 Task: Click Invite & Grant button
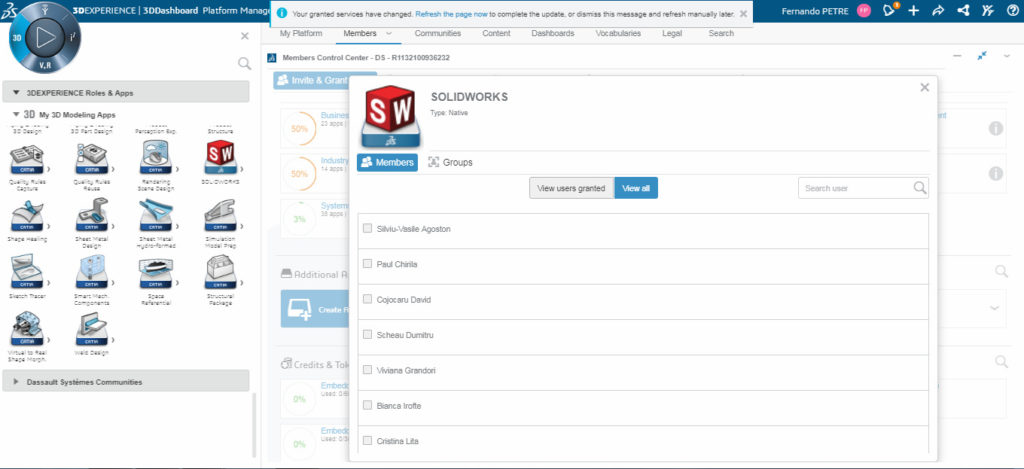point(325,80)
